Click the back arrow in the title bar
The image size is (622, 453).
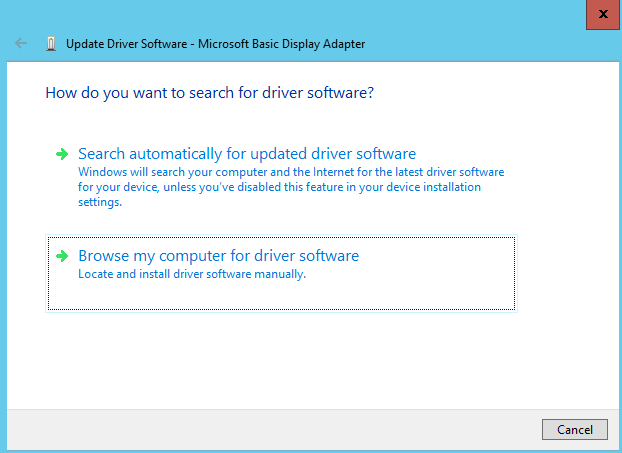[21, 43]
